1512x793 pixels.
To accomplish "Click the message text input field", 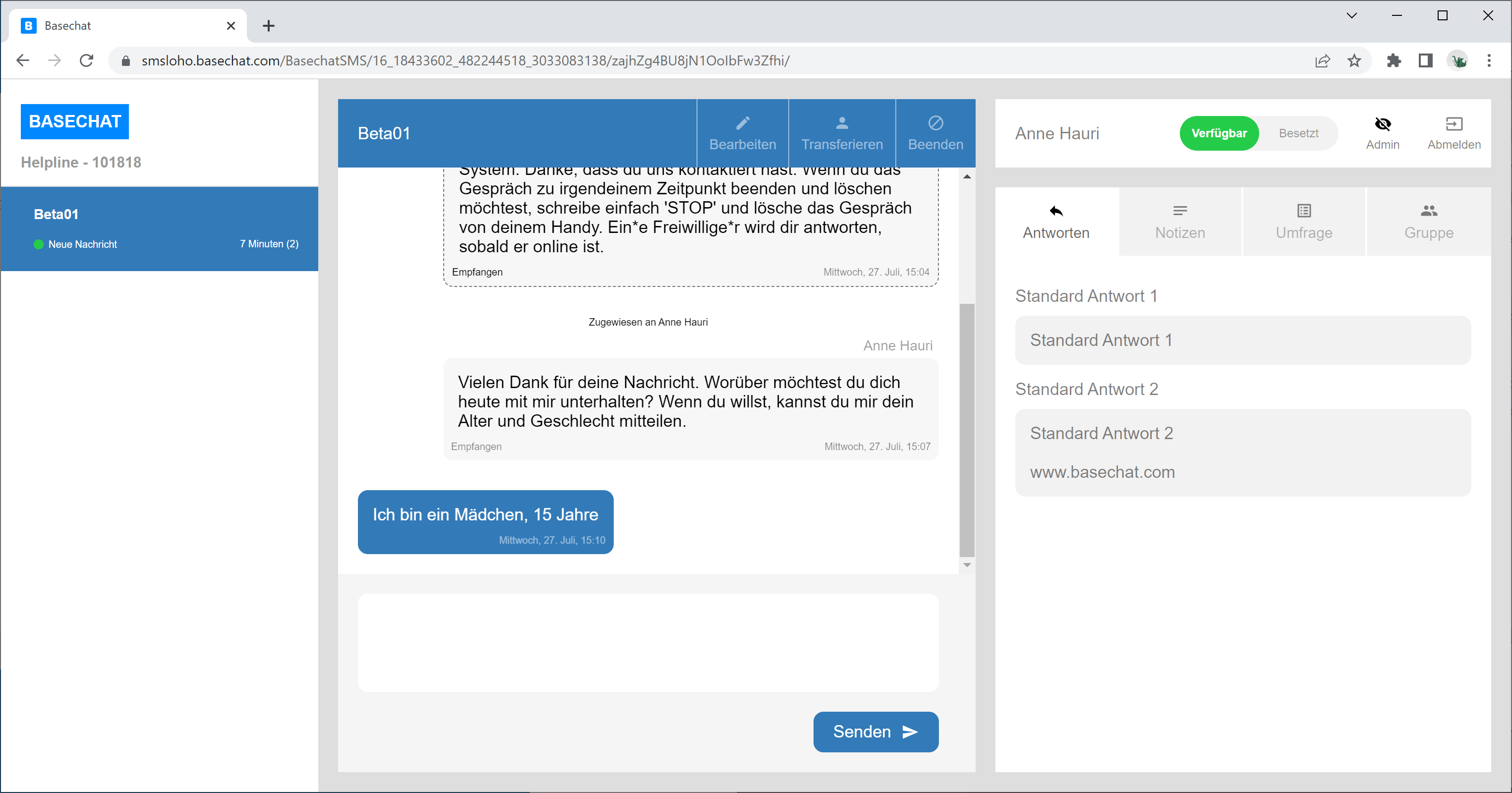I will coord(647,642).
